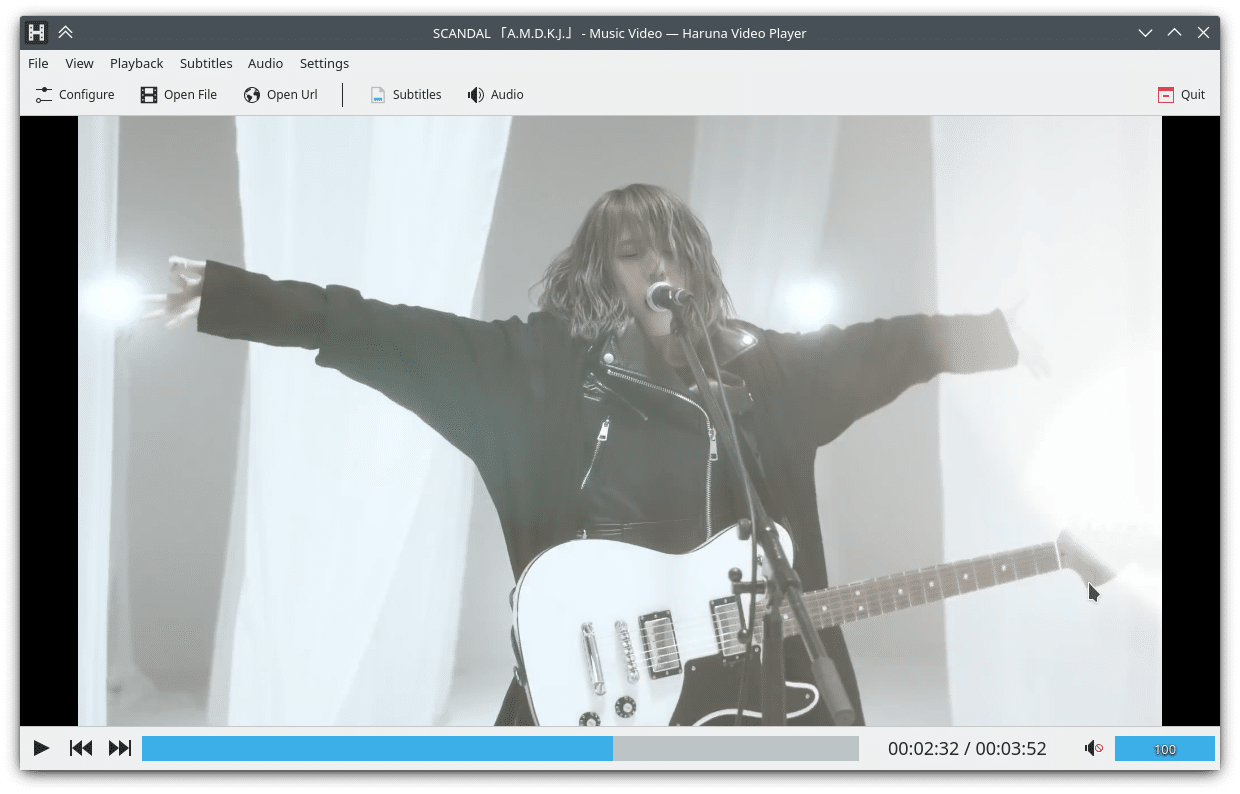Open the Playback menu
Screen dimensions: 1240x794
pos(136,63)
